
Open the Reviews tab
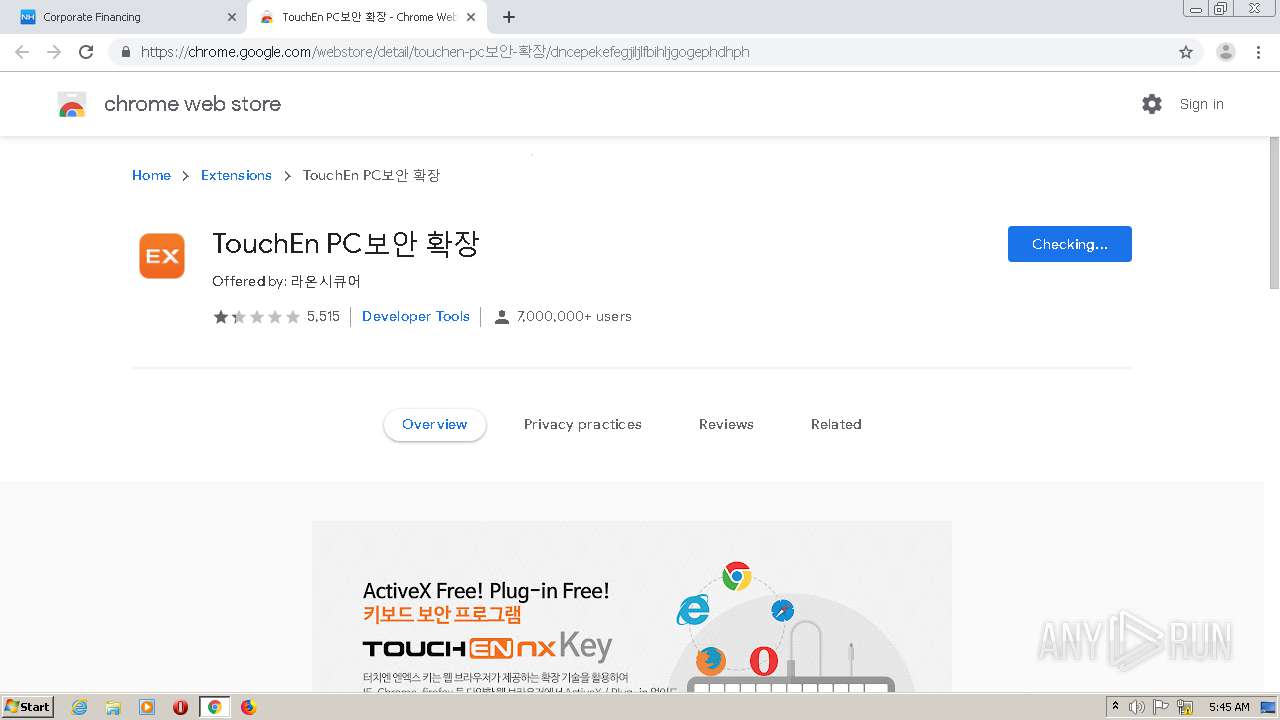(x=726, y=424)
